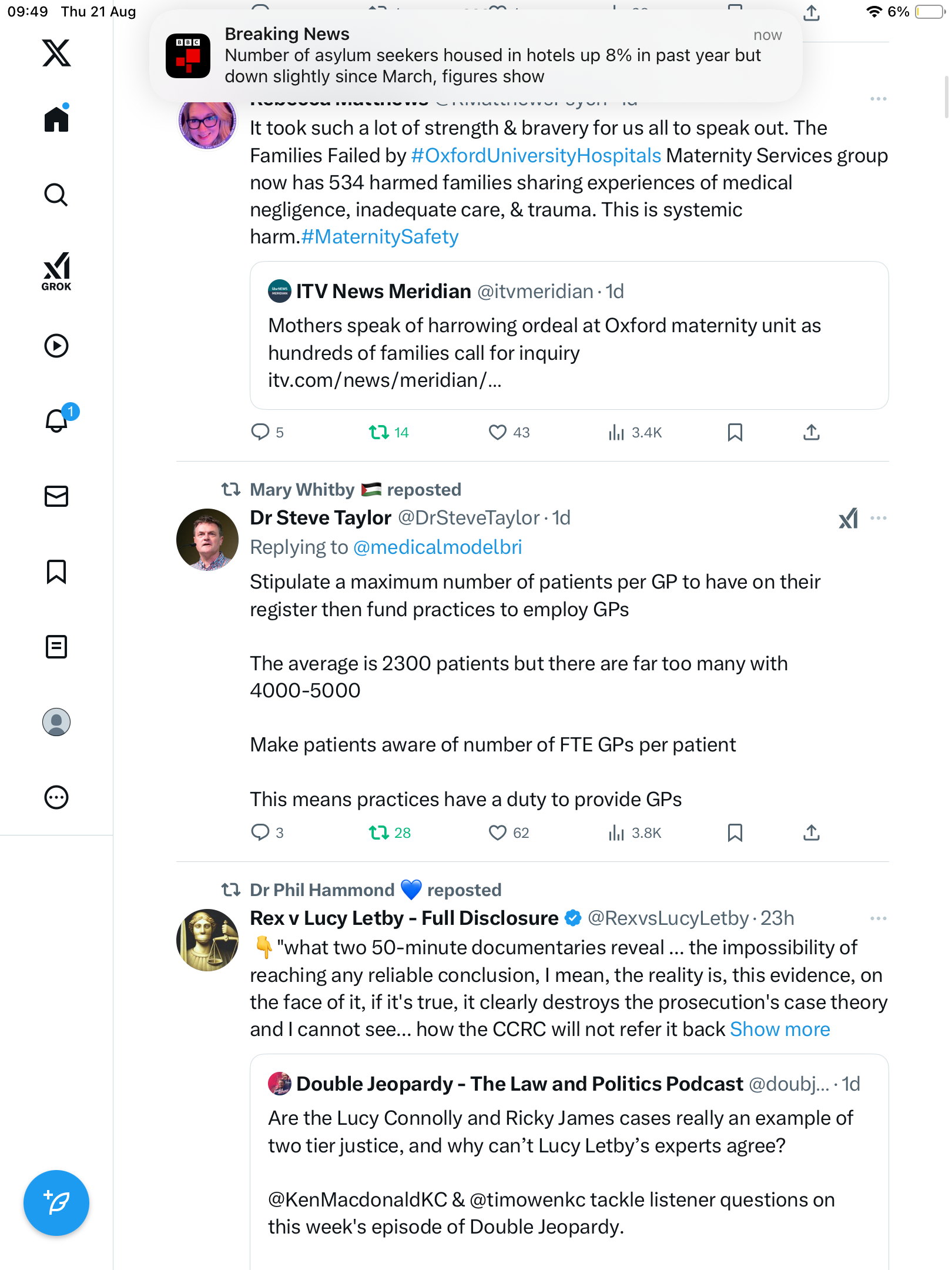This screenshot has width=952, height=1270.
Task: Expand the sidebar More menu
Action: tap(56, 797)
